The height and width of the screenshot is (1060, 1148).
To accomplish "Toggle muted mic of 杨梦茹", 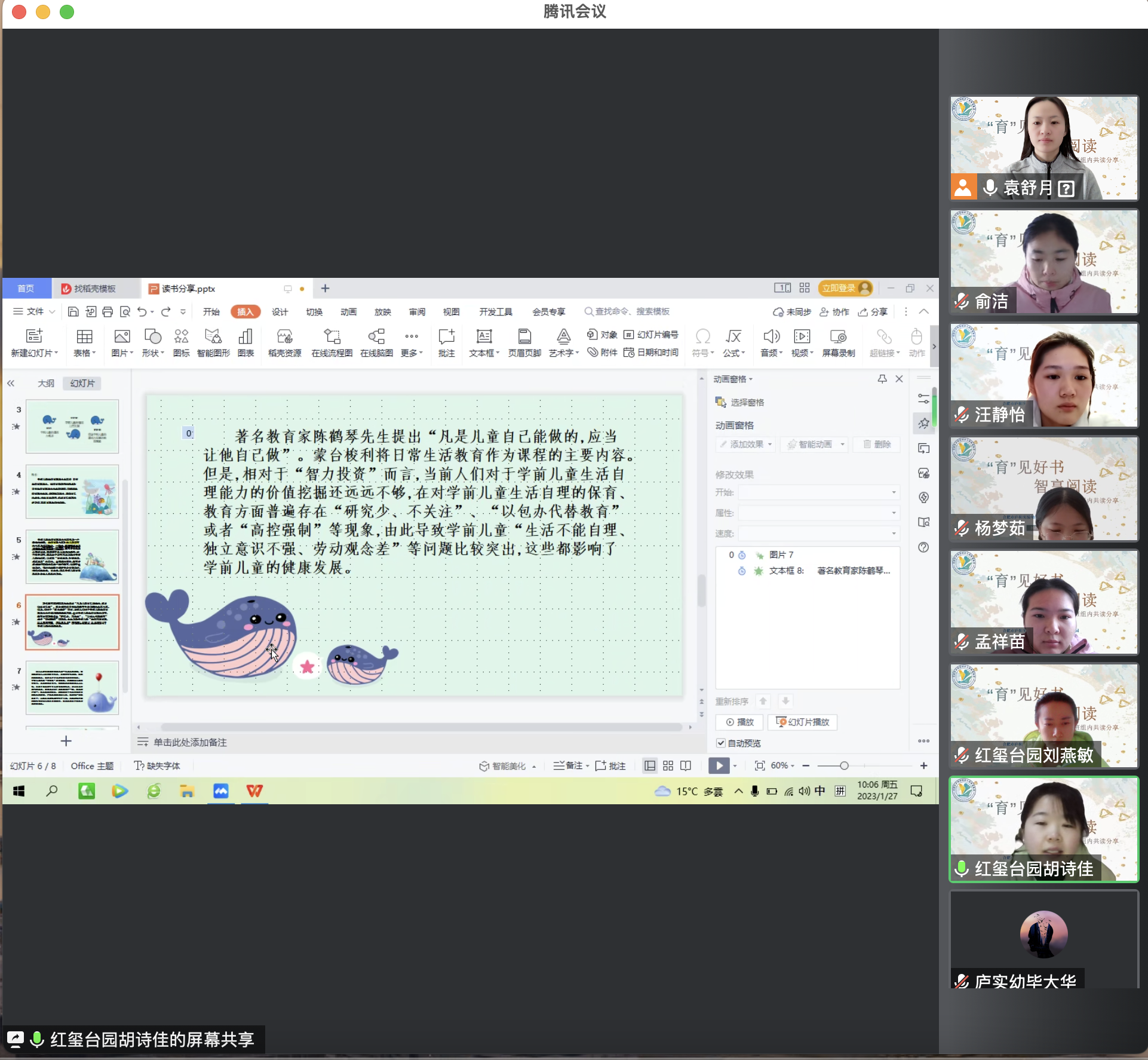I will [x=962, y=528].
